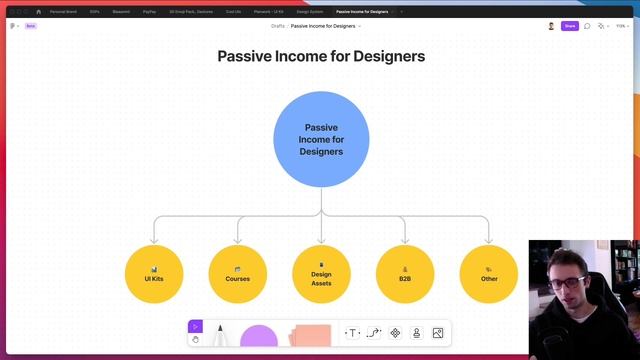Switch to the Cool UIs tab

(233, 12)
